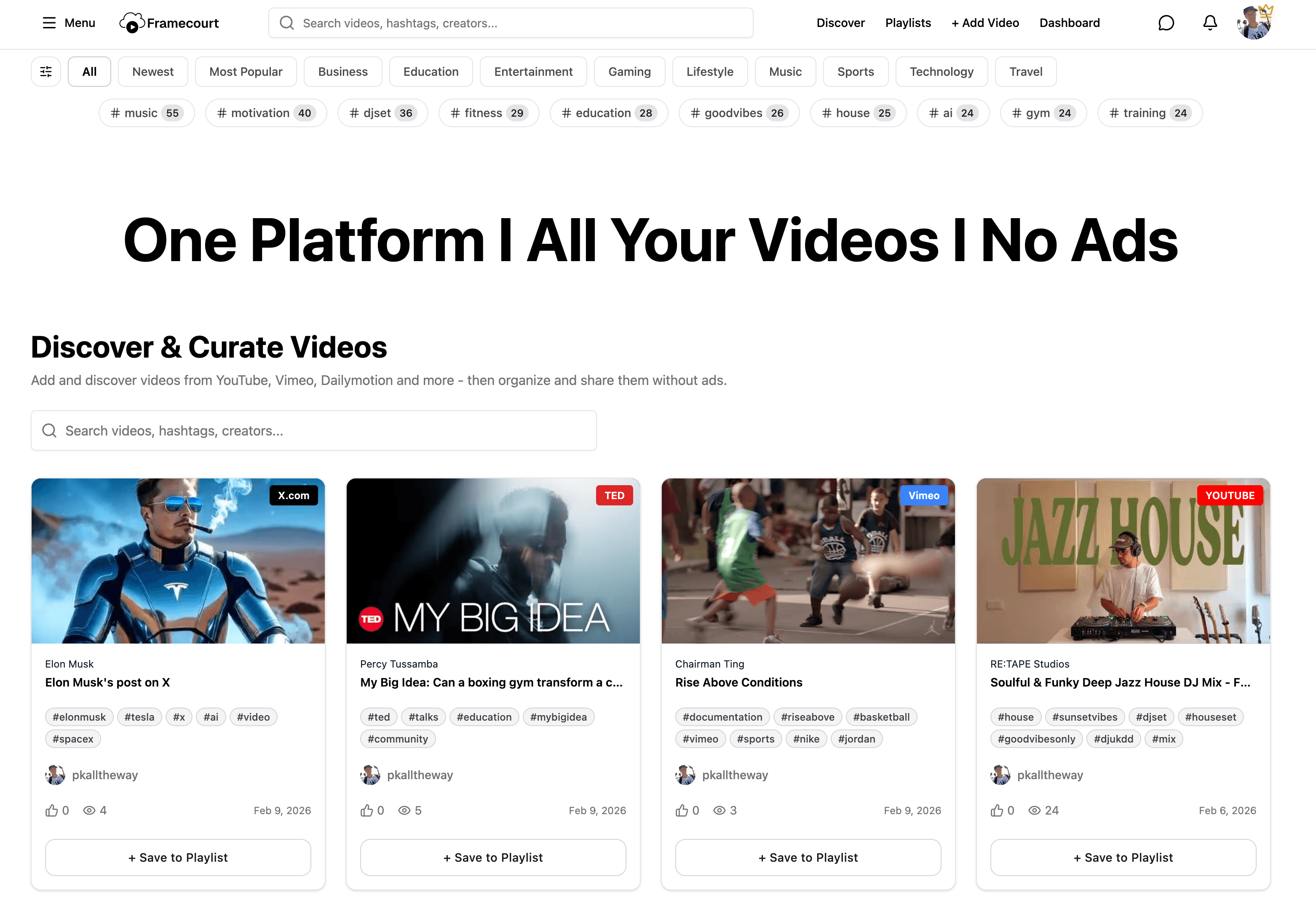Like the Elon Musk's post video

click(51, 810)
